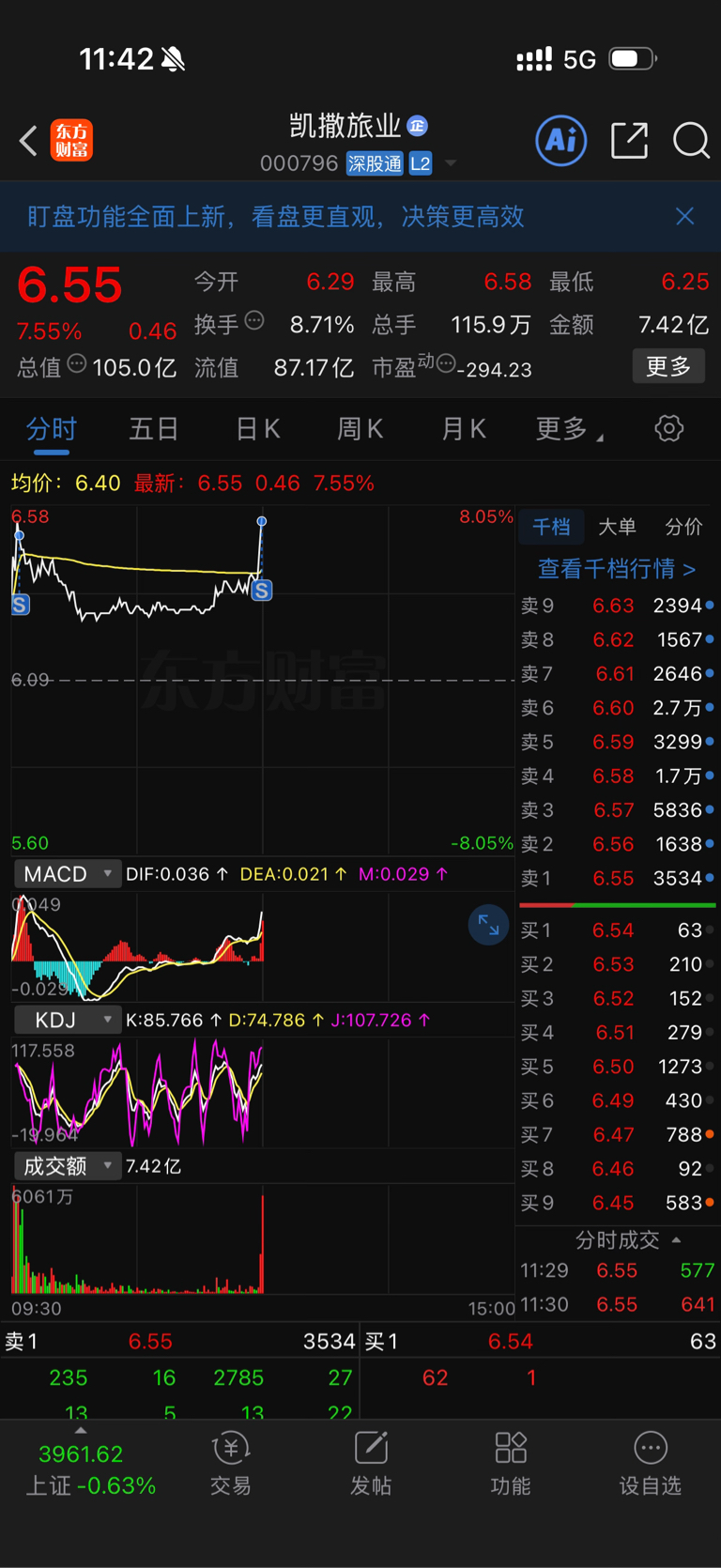The width and height of the screenshot is (721, 1568).
Task: Tap the S marker near price spike
Action: pyautogui.click(x=262, y=591)
